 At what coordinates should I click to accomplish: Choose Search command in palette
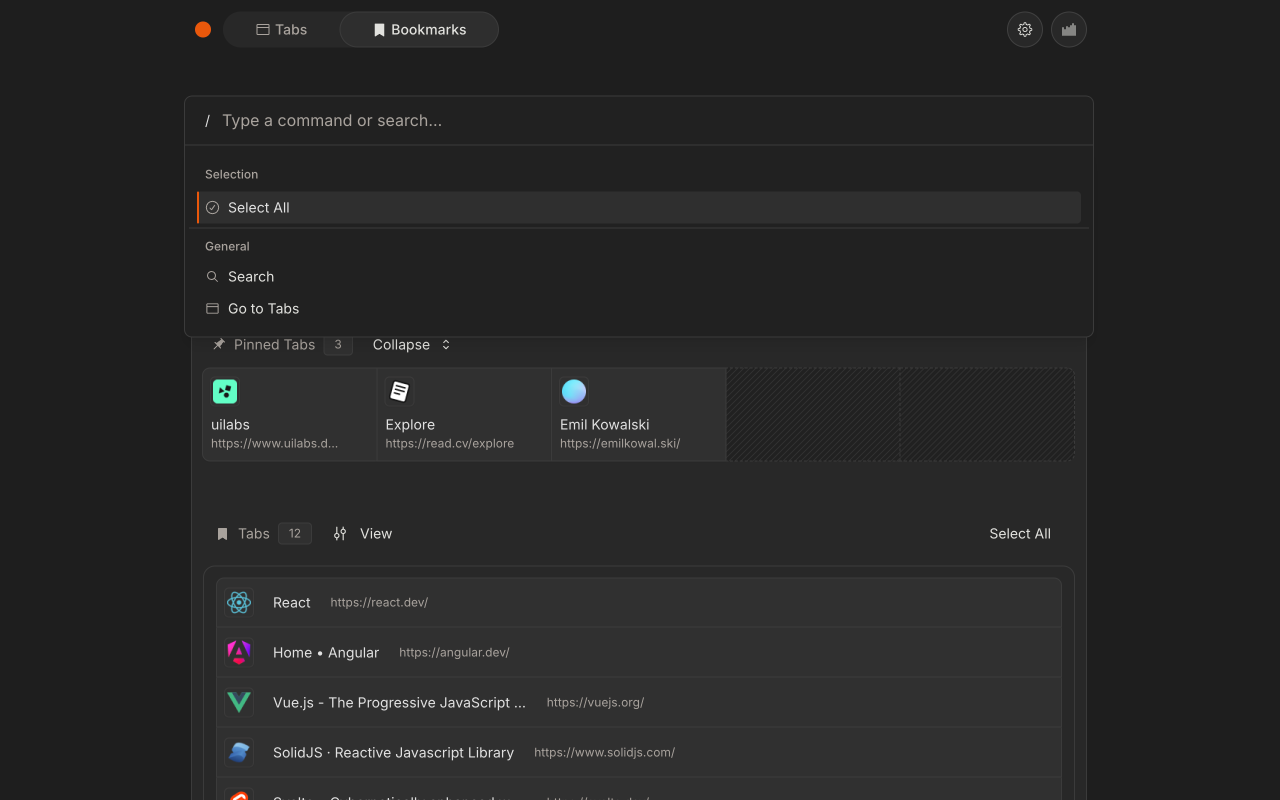coord(639,277)
